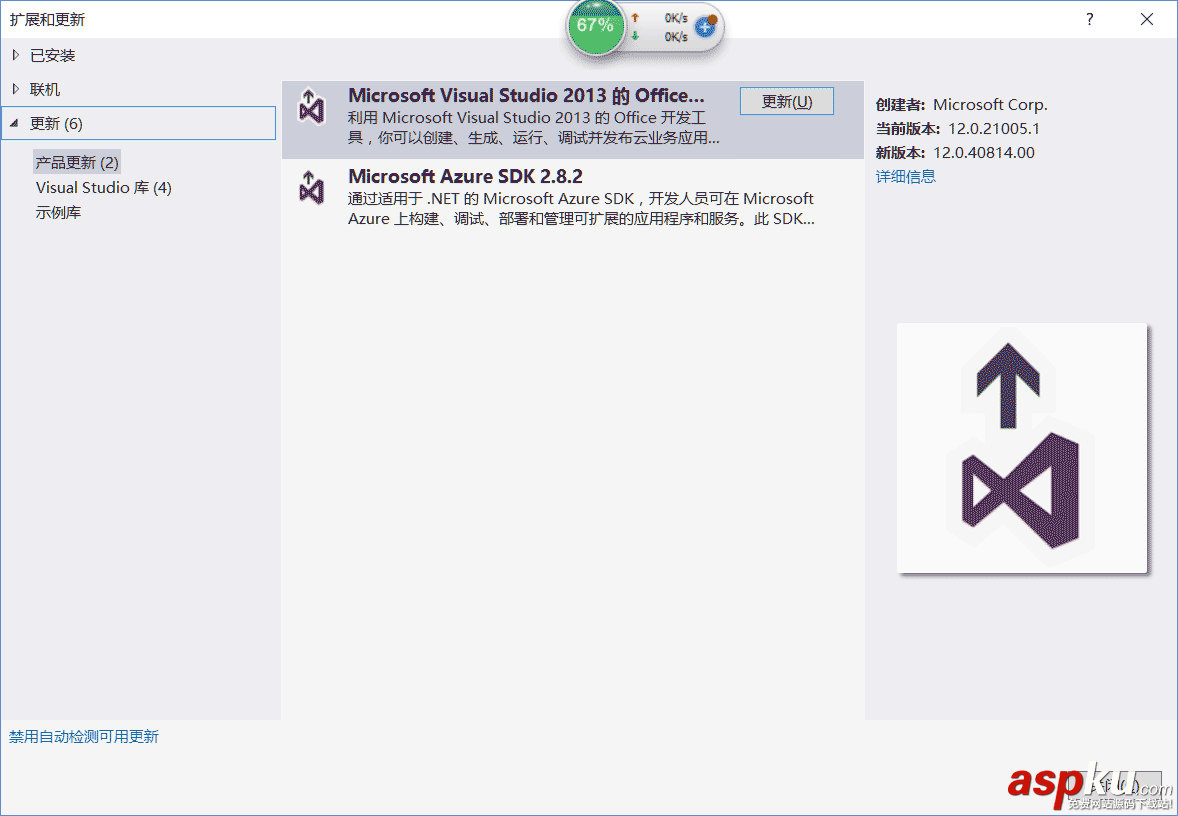Select 产品更新 (2) in the sidebar

click(x=76, y=161)
